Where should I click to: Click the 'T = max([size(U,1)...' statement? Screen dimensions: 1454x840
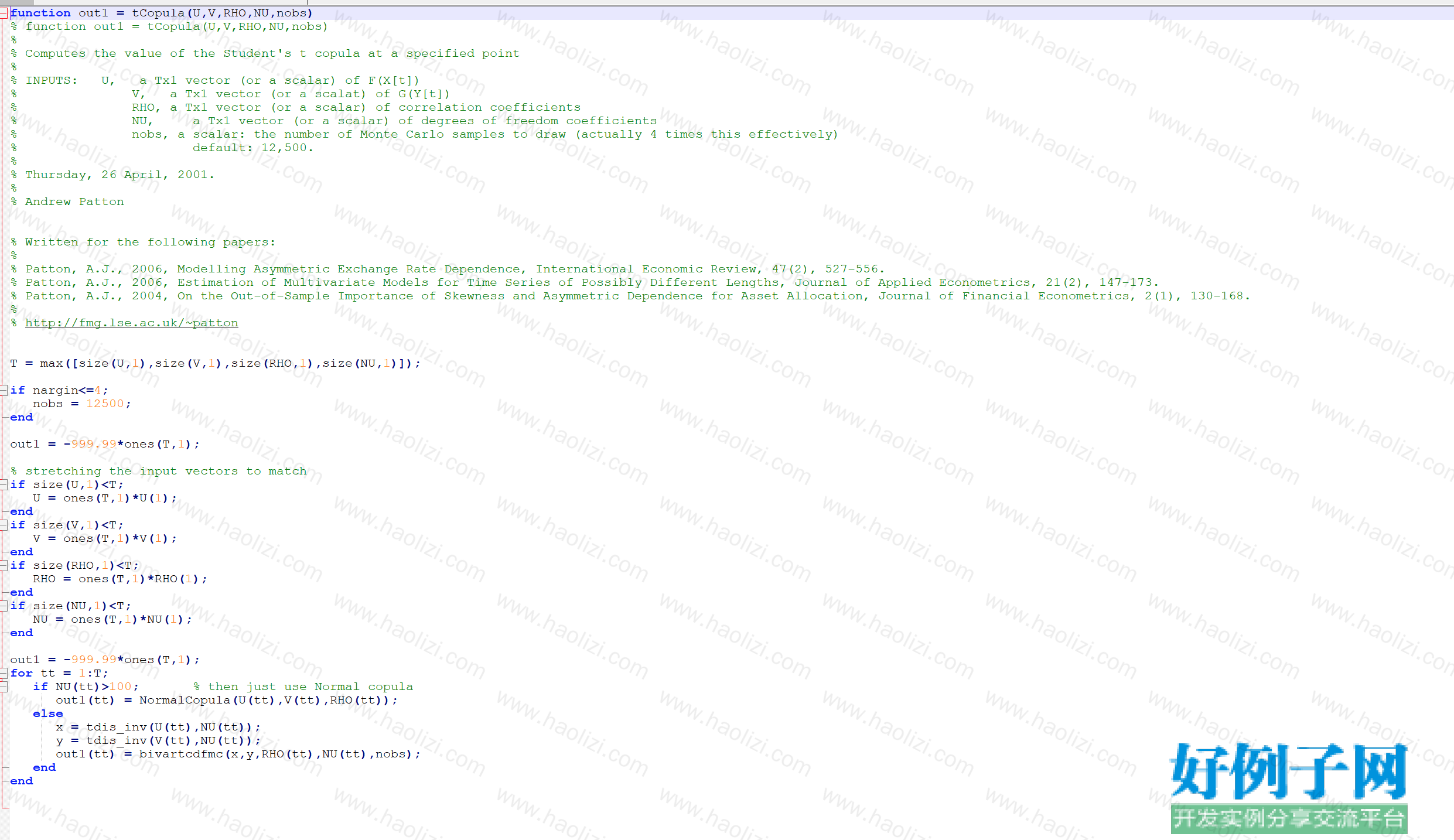(x=215, y=363)
